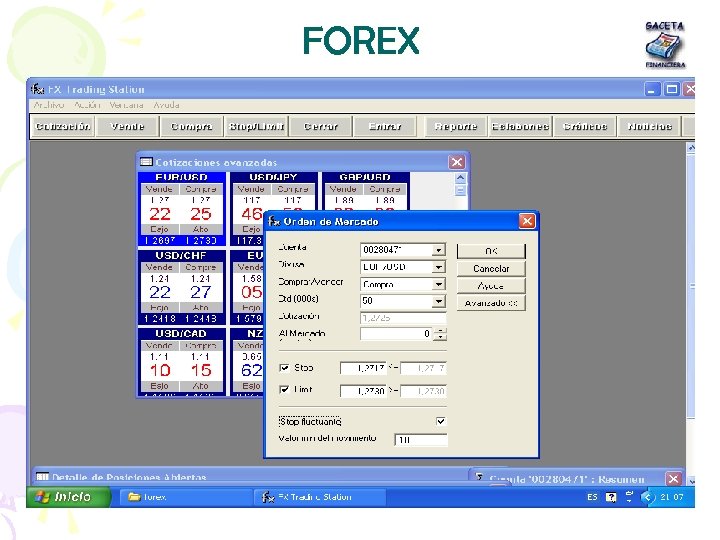Close the Cotizaciones avanzadas window
720x540 pixels.
(x=456, y=162)
